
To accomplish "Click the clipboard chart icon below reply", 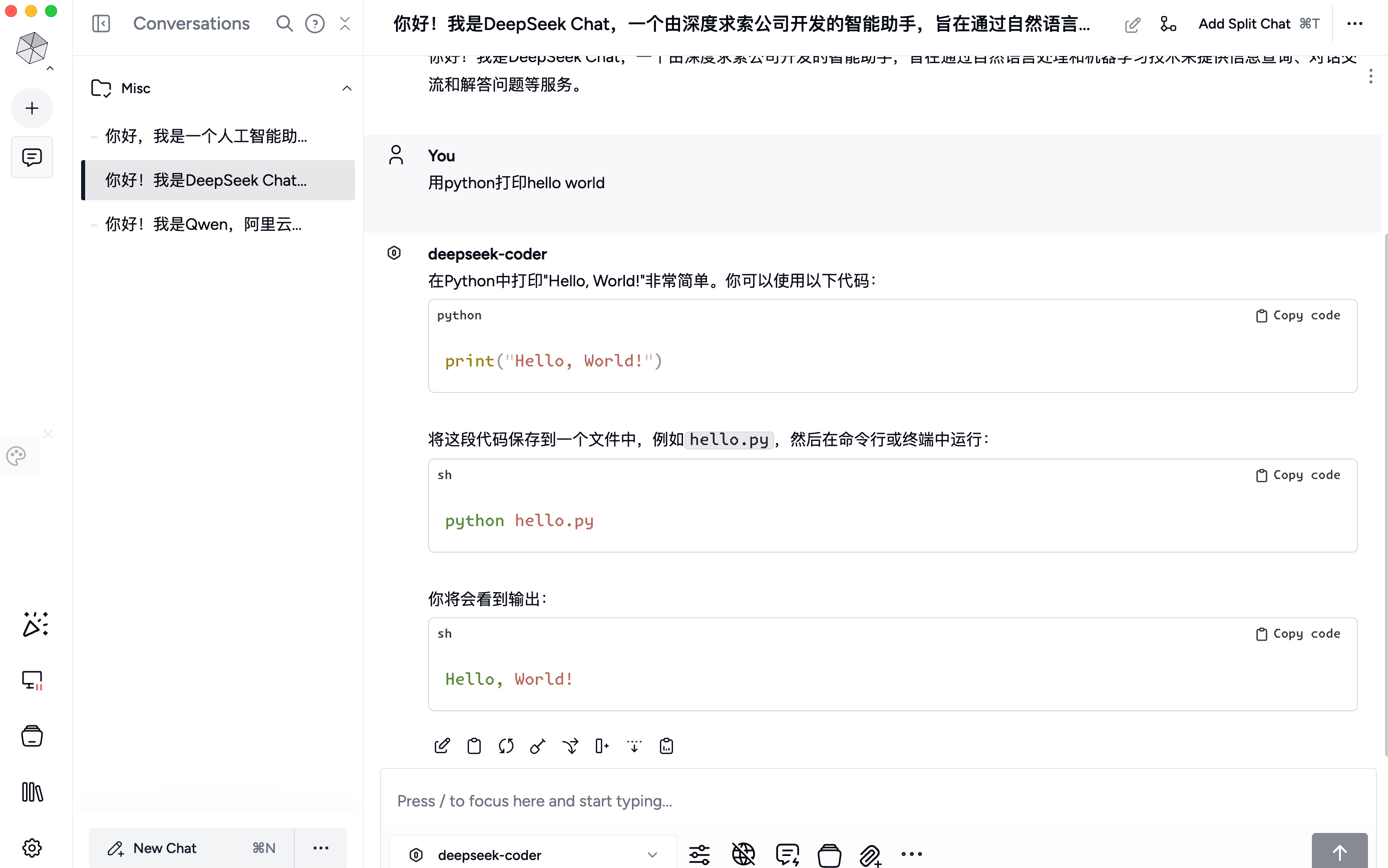I will coord(666,746).
